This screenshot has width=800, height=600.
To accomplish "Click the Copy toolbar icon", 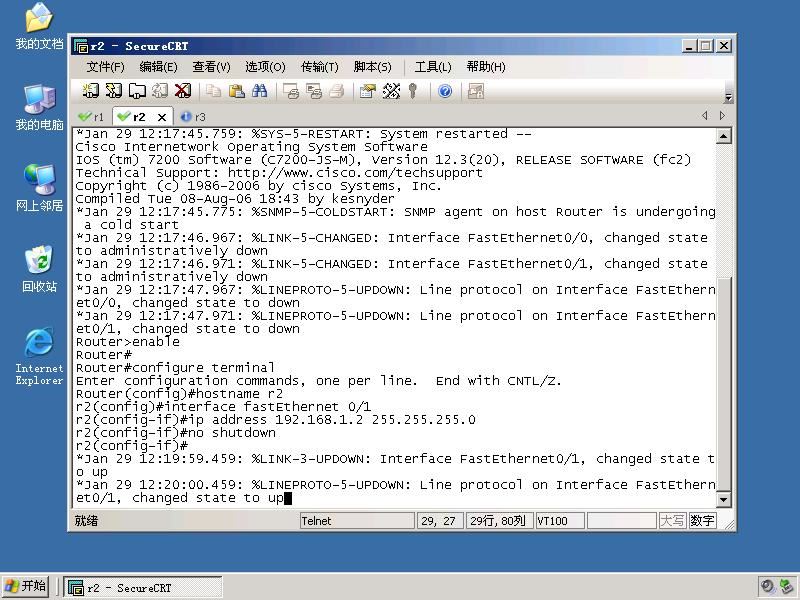I will coord(213,91).
